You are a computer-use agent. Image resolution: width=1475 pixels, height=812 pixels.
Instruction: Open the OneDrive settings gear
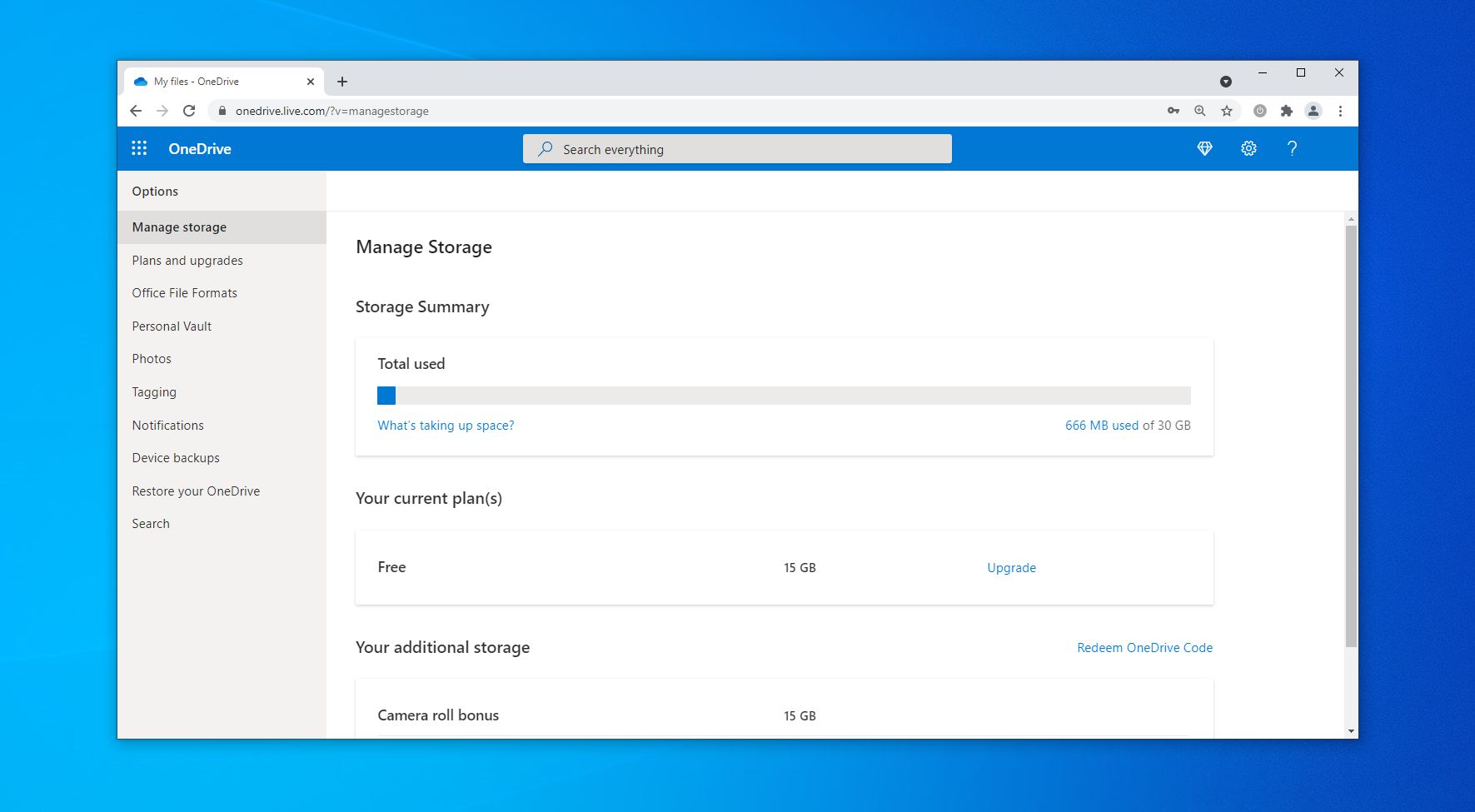pos(1248,148)
